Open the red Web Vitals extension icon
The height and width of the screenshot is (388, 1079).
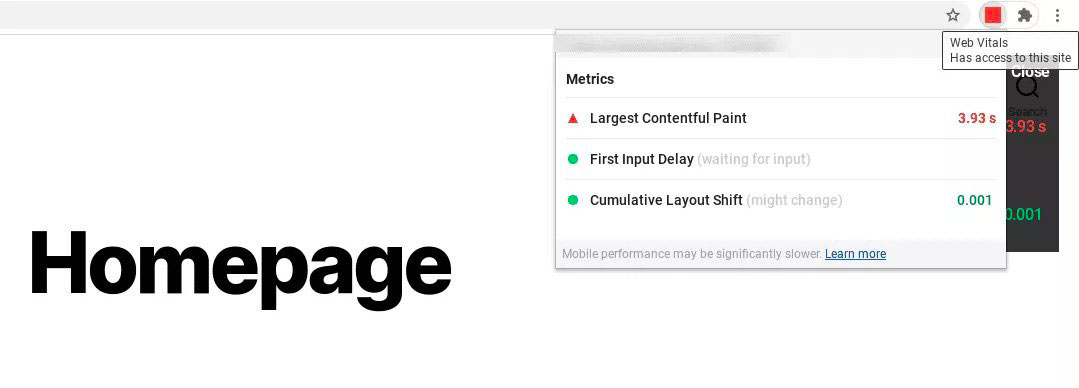pyautogui.click(x=992, y=15)
